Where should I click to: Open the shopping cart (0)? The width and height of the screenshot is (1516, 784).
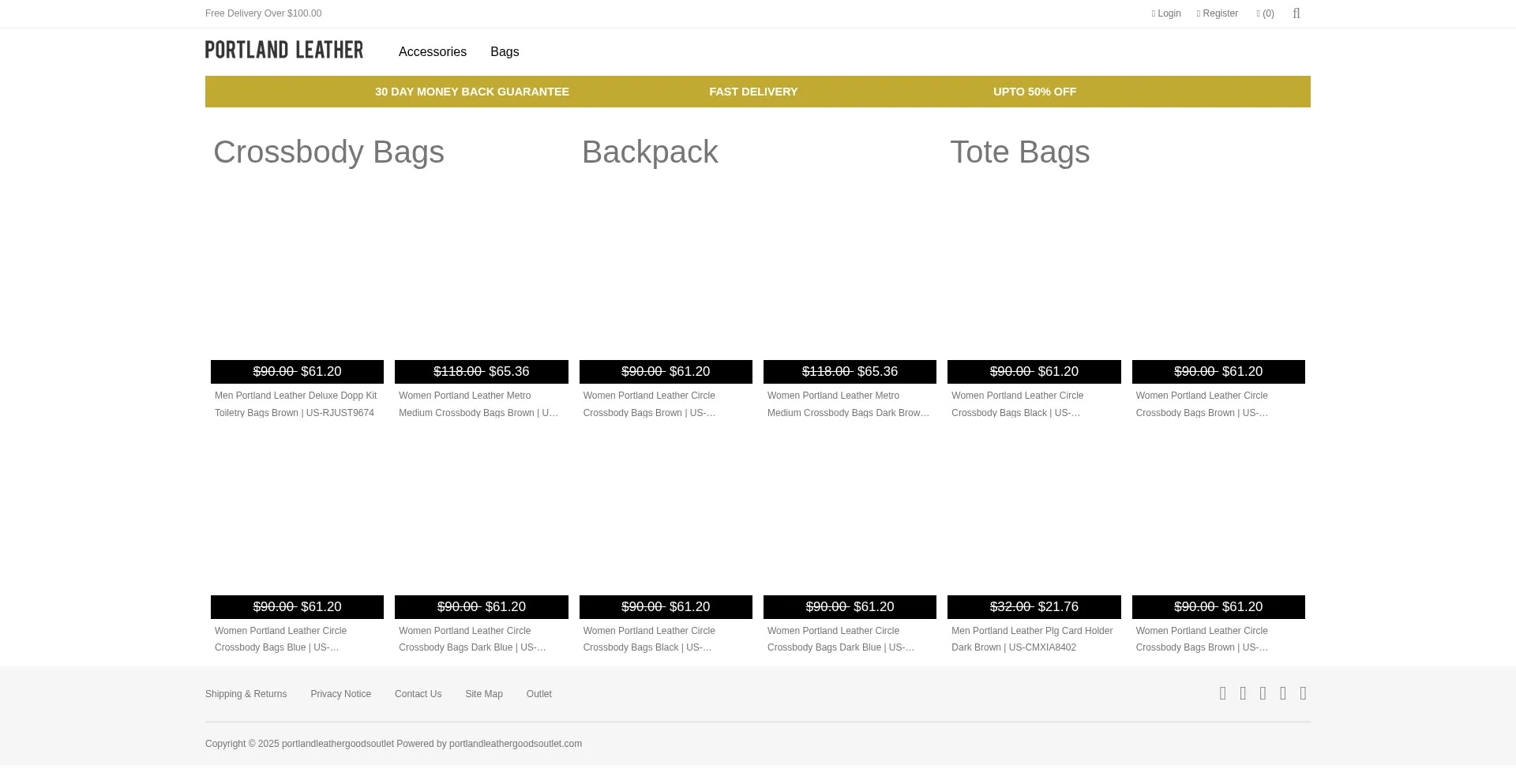pyautogui.click(x=1265, y=13)
